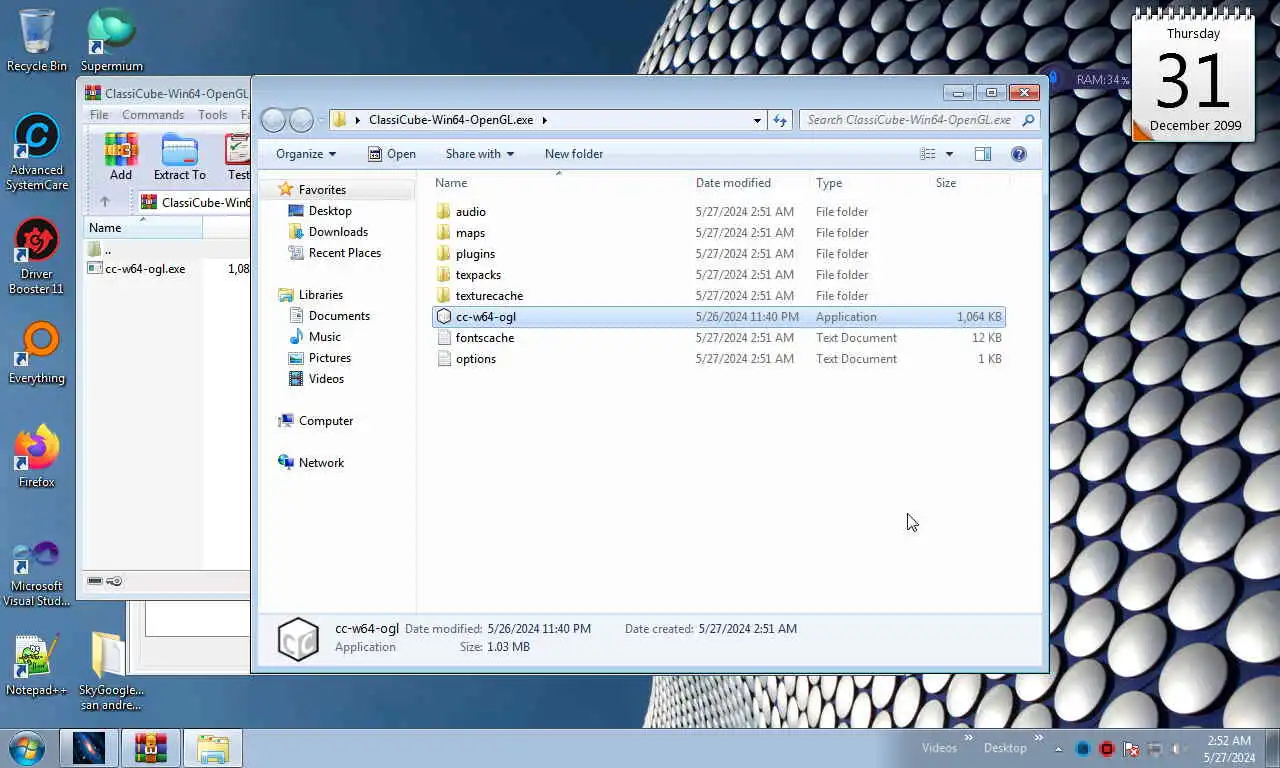
Task: Open the WinRAR File menu
Action: point(99,115)
